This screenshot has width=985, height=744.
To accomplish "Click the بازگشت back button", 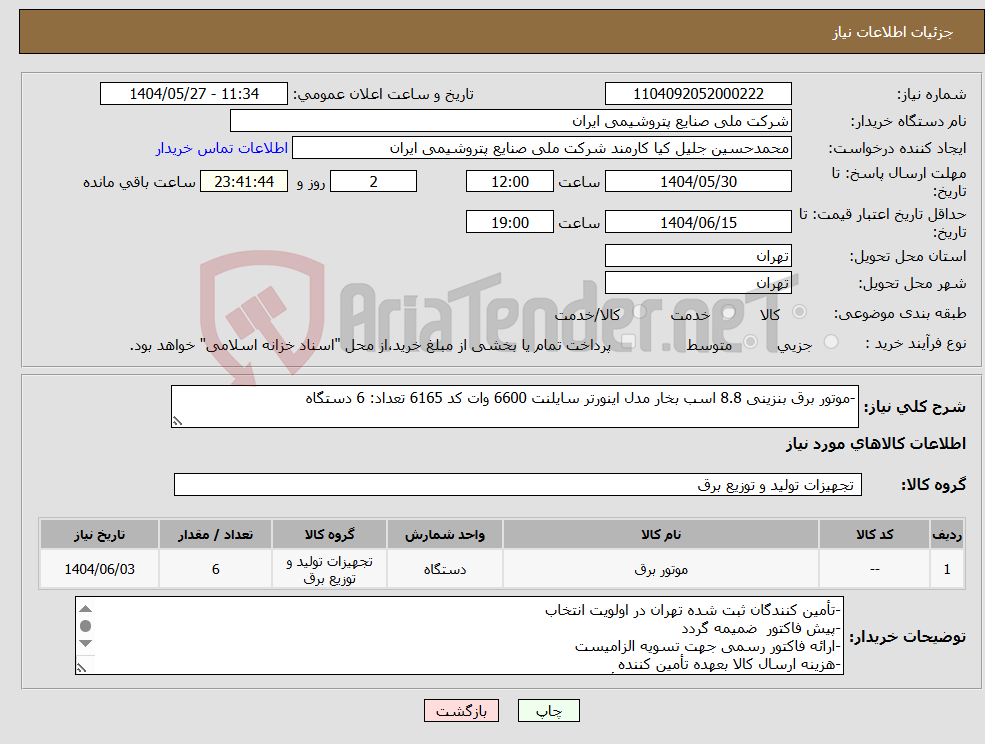I will [x=461, y=711].
